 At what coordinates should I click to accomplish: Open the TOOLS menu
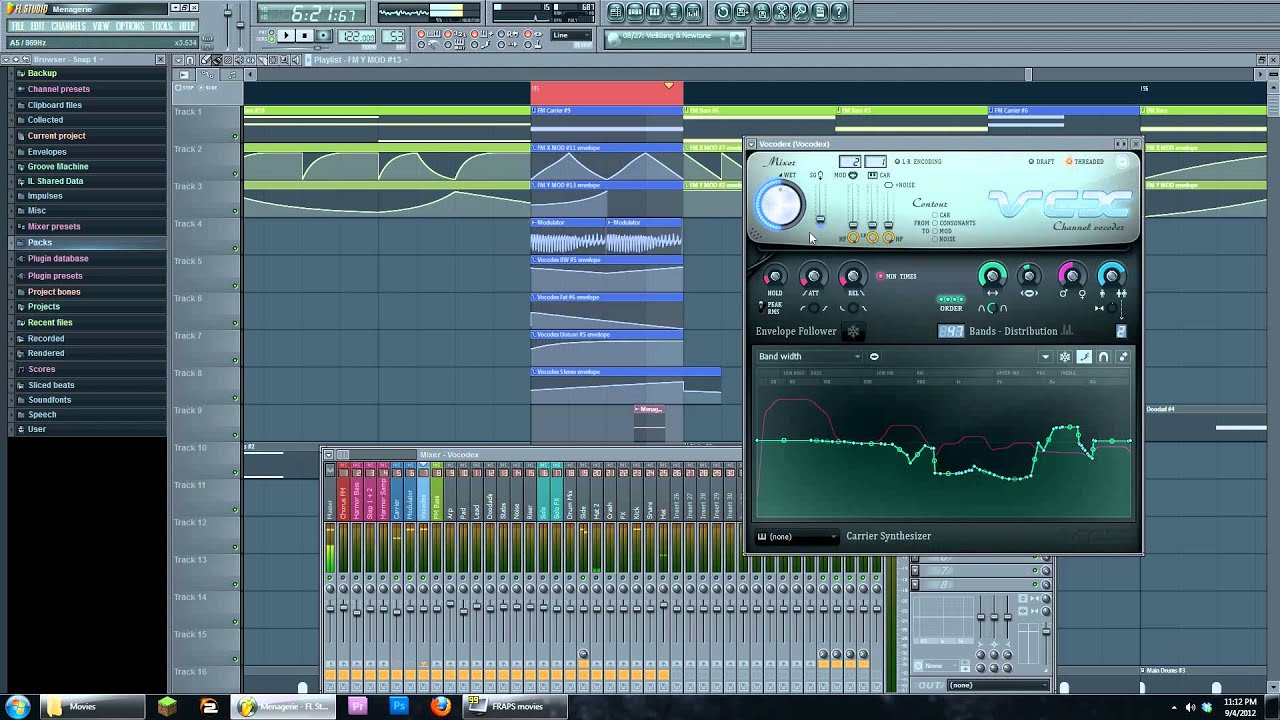(162, 26)
